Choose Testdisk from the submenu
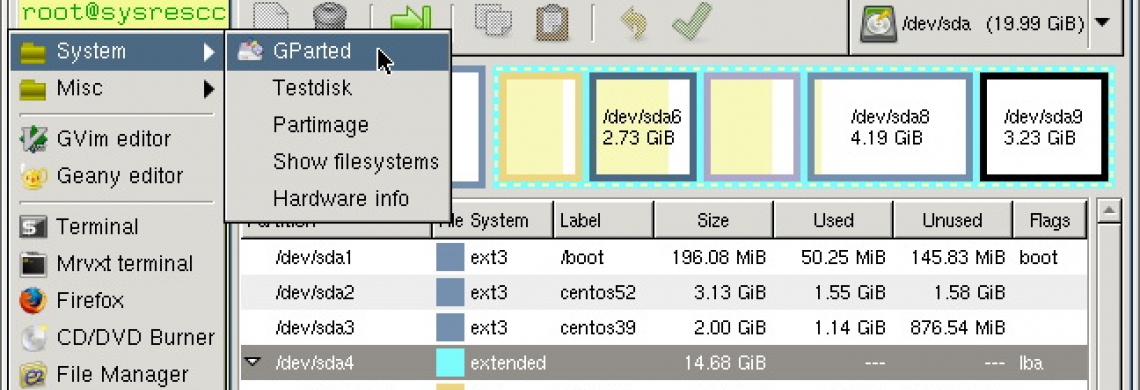 point(337,88)
